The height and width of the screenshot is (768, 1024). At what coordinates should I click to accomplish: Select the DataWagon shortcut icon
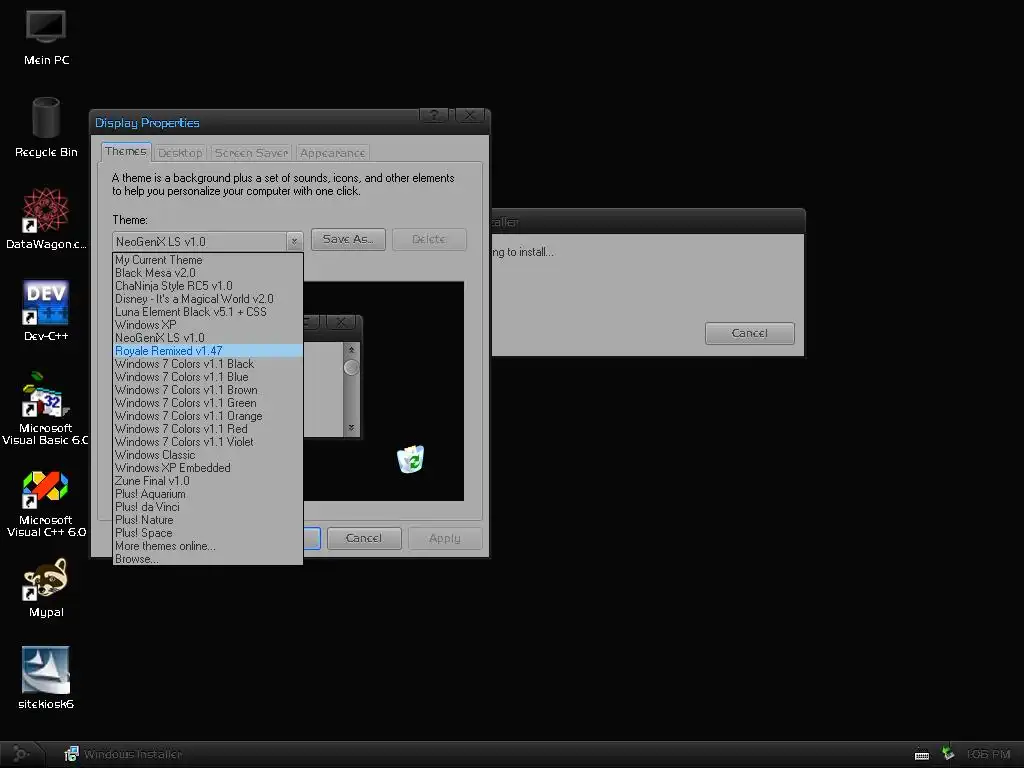[x=46, y=219]
